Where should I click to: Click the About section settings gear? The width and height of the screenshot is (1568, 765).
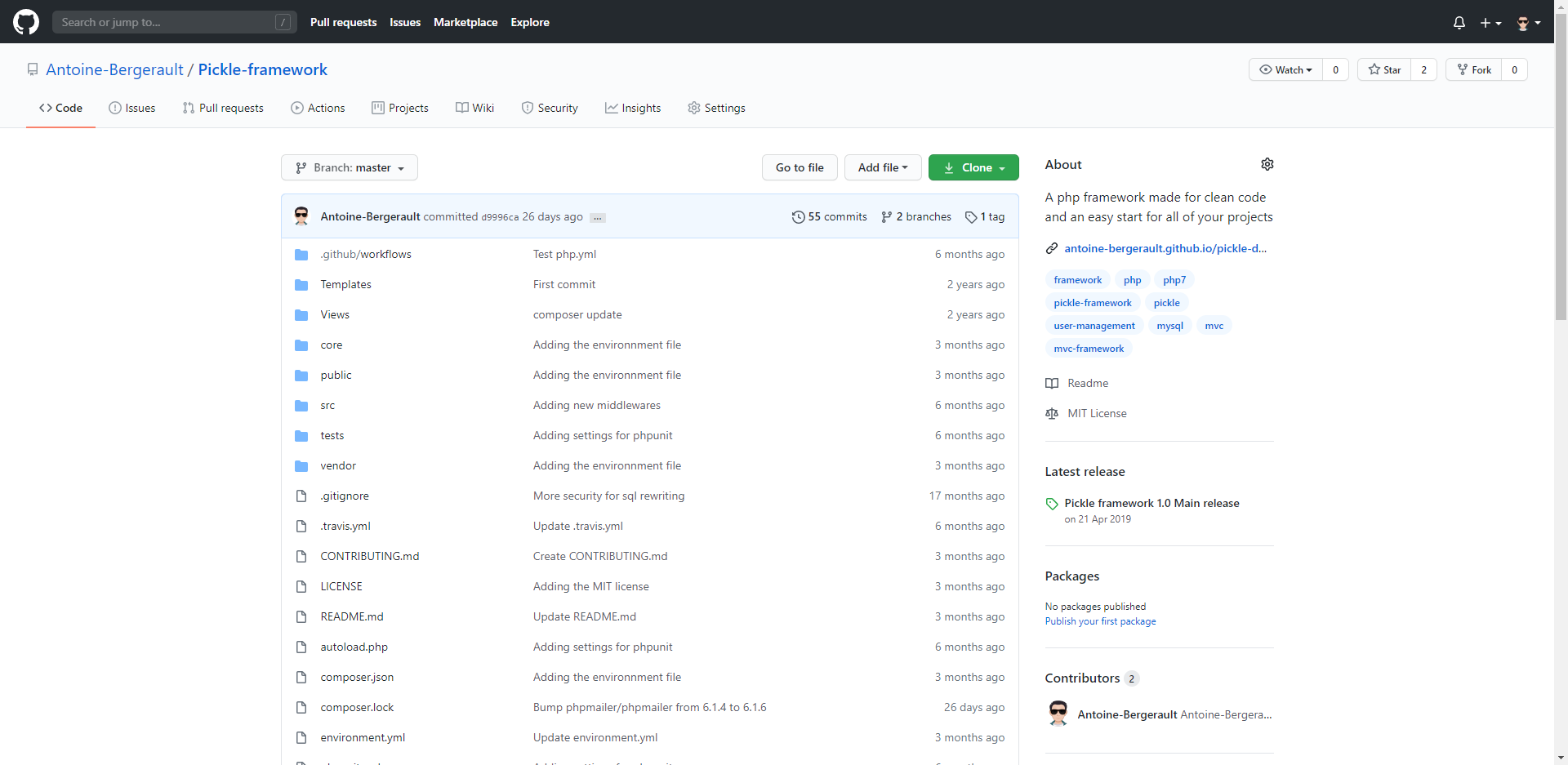(1267, 164)
